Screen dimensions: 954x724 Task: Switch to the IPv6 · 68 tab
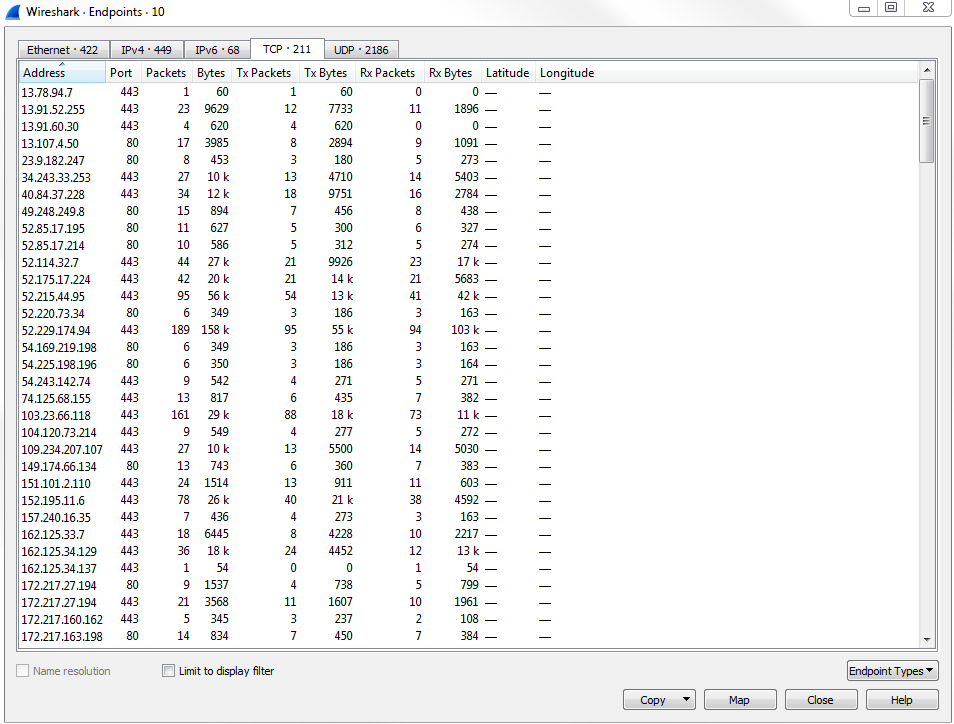click(x=217, y=50)
